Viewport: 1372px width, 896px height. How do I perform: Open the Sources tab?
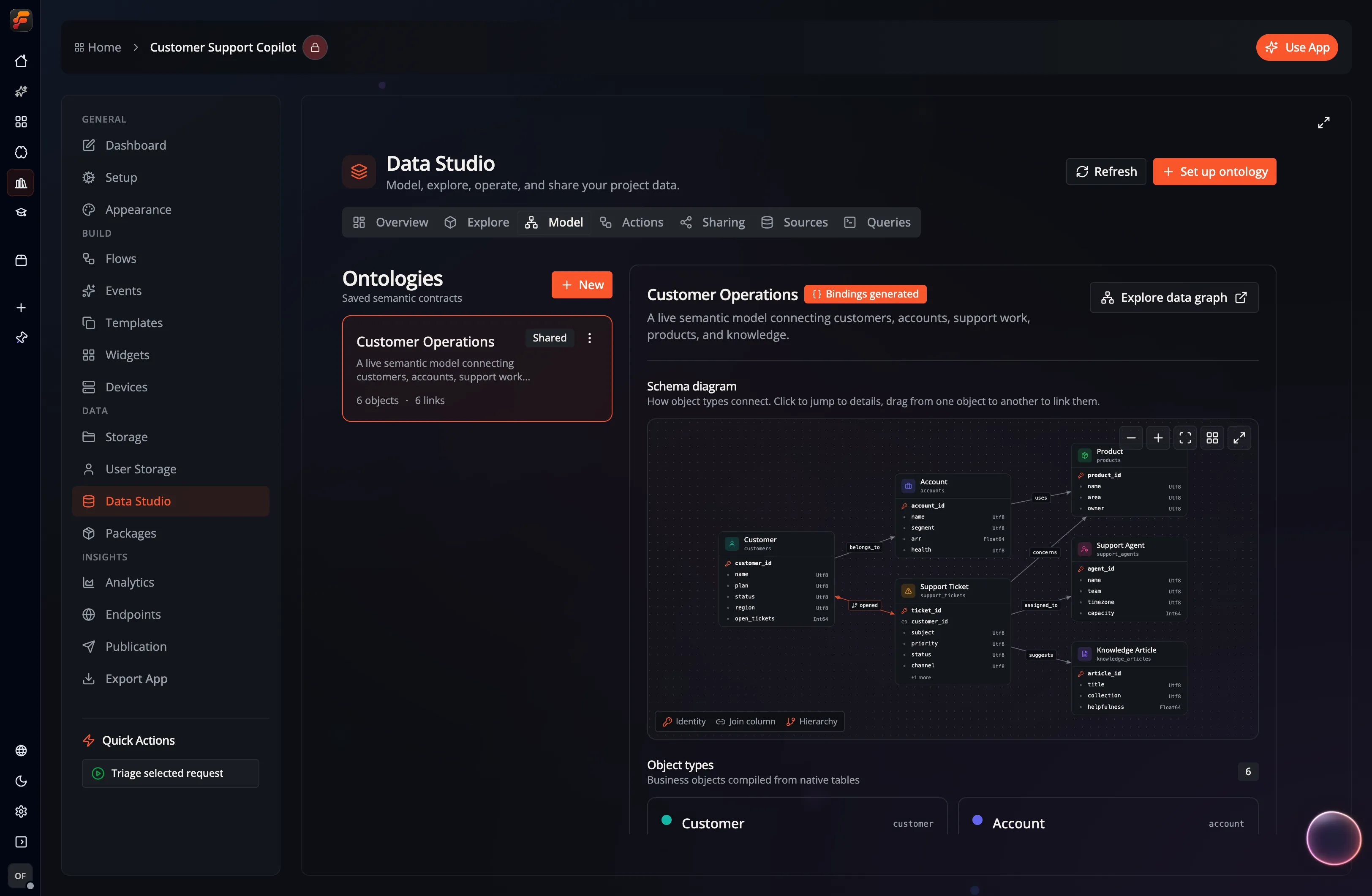[x=795, y=222]
